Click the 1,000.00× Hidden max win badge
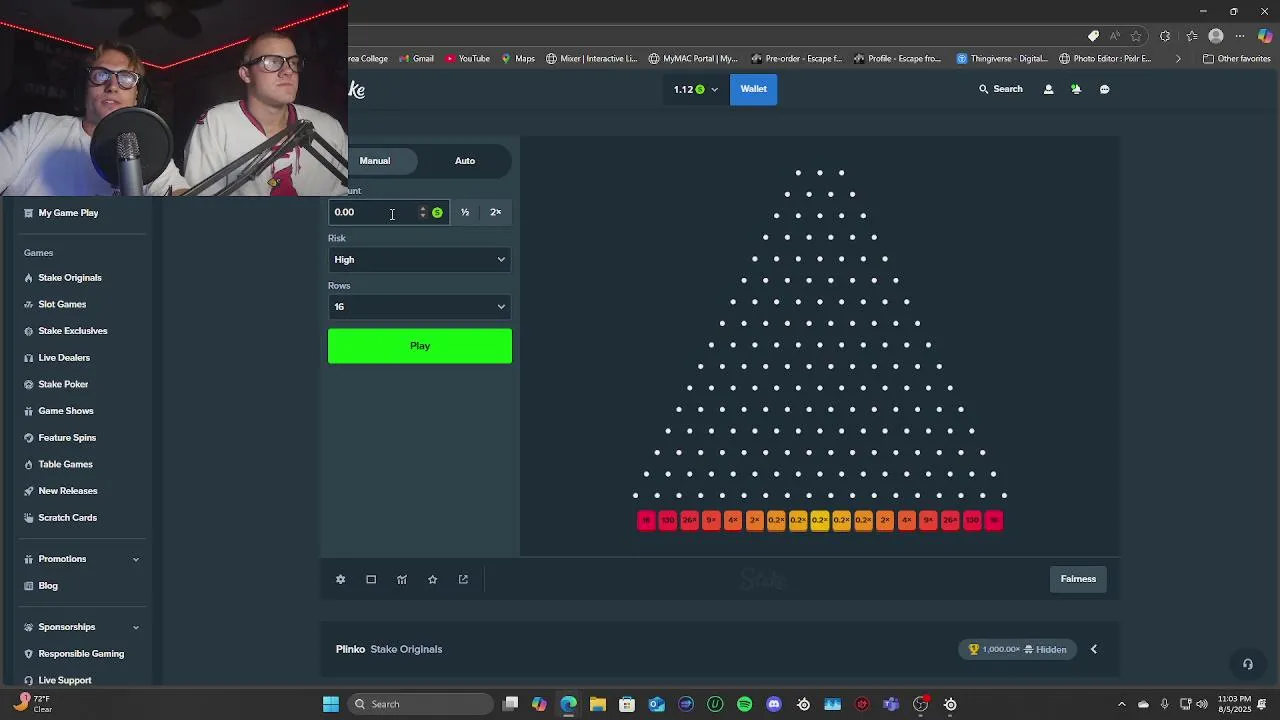The image size is (1280, 720). tap(1018, 650)
